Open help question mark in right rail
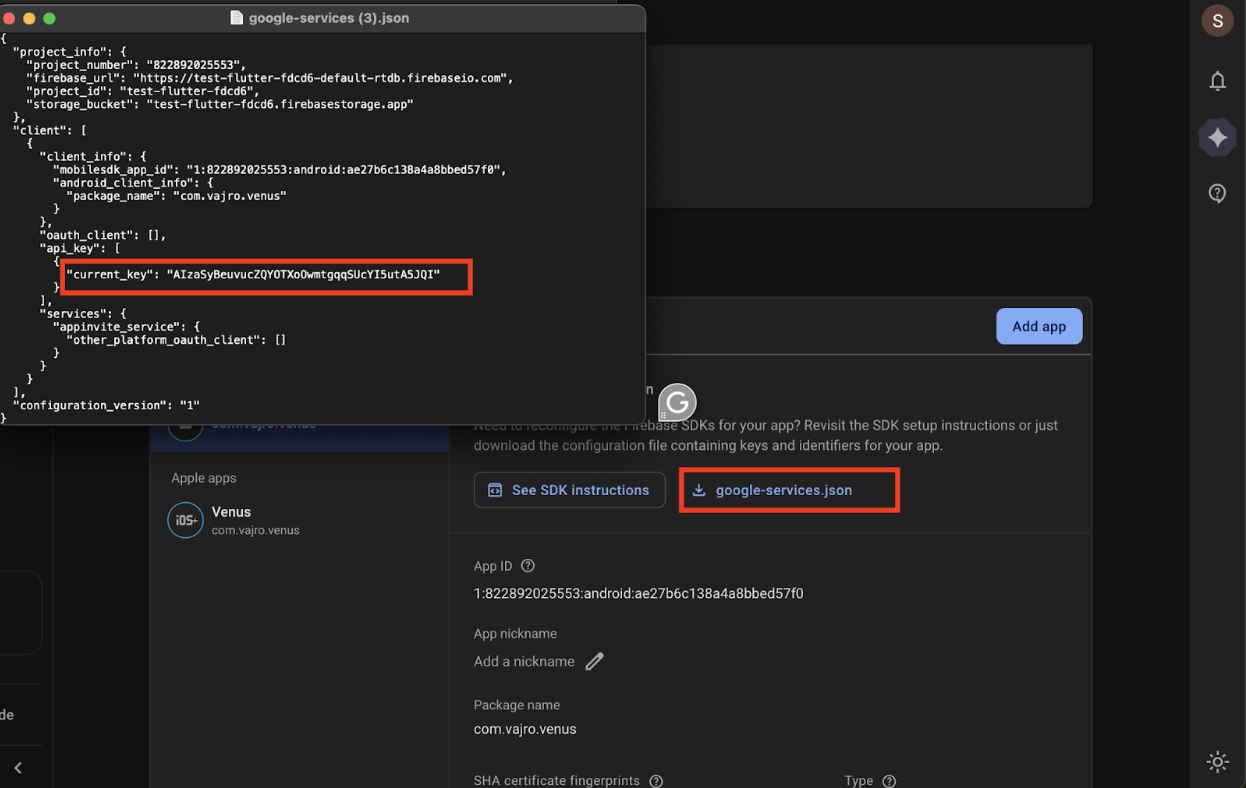 (1217, 193)
